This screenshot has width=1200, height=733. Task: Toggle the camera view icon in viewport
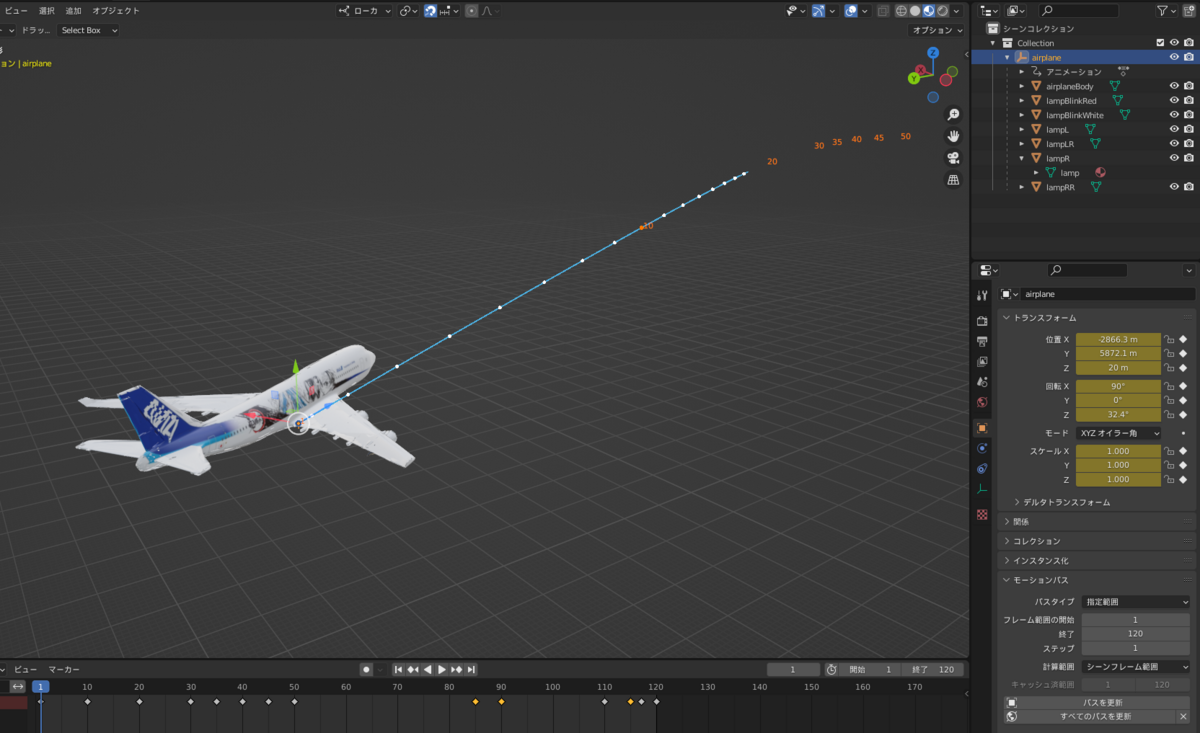coord(953,158)
